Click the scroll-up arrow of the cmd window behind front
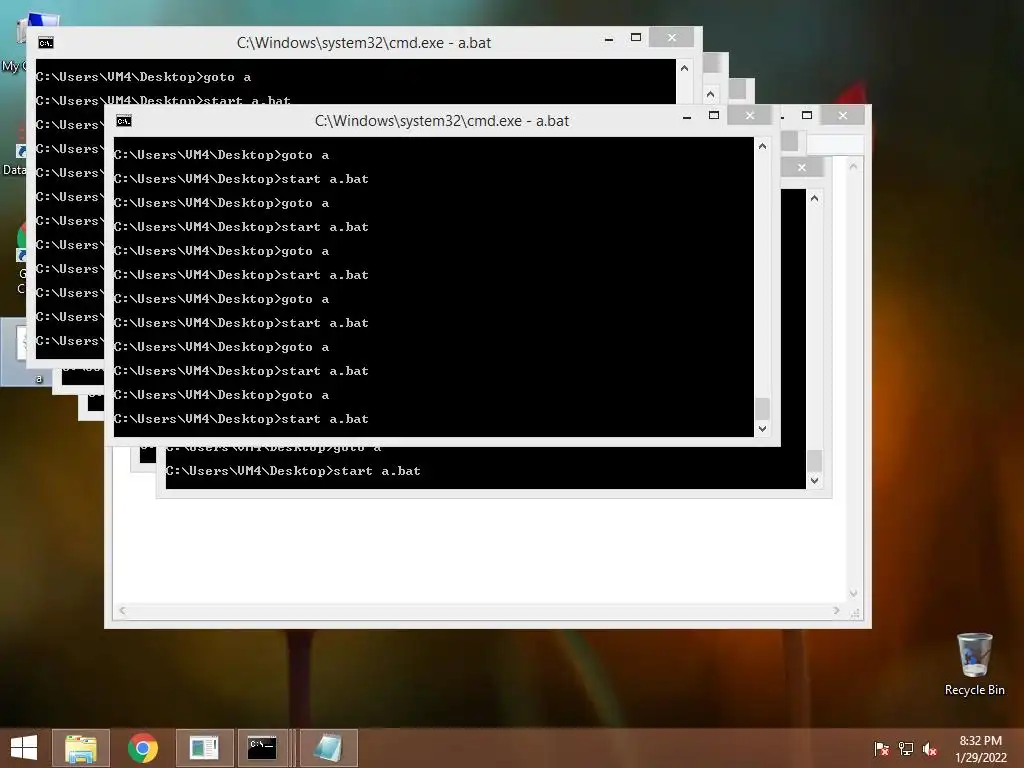This screenshot has width=1024, height=768. [814, 198]
